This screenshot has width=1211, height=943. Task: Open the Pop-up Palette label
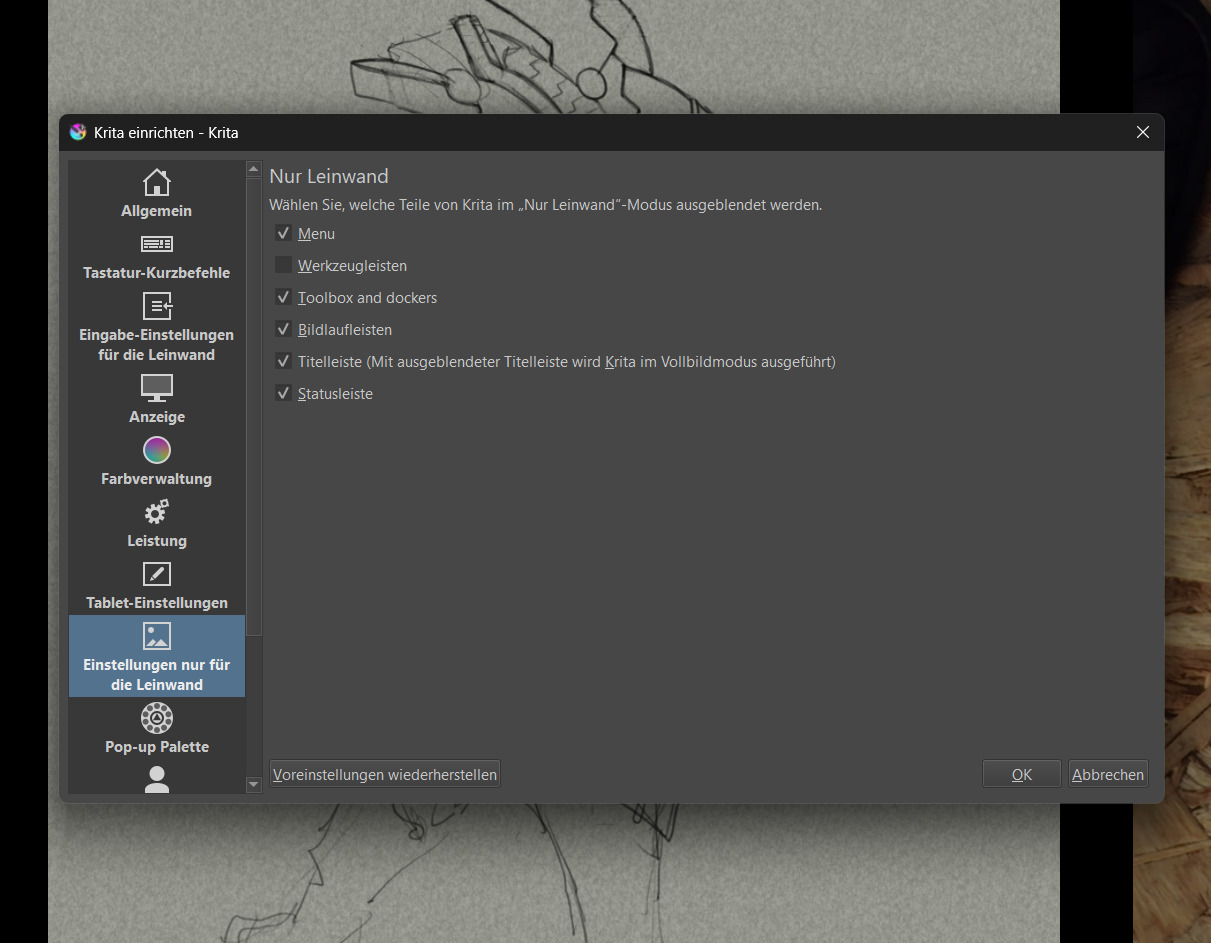[x=157, y=747]
